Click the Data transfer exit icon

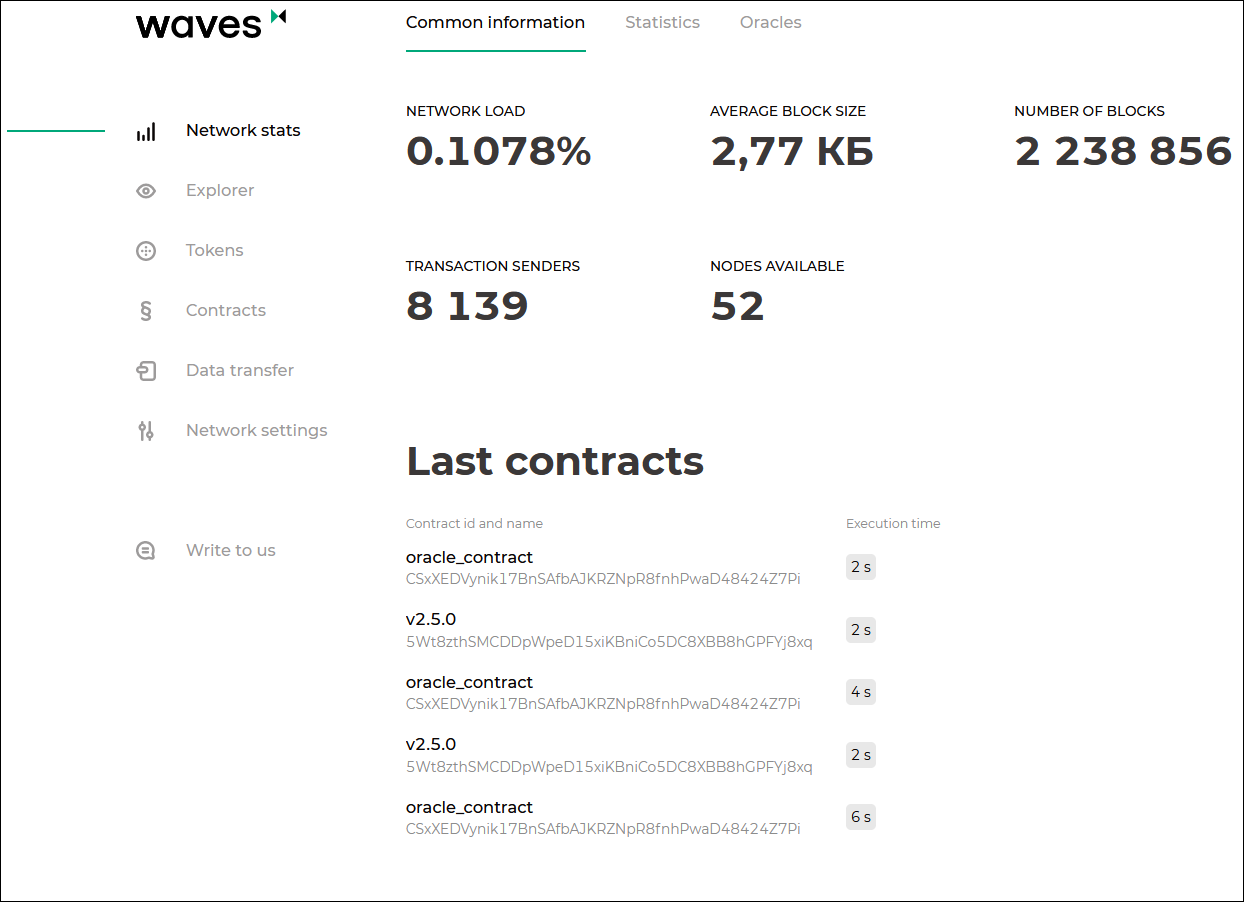click(146, 370)
